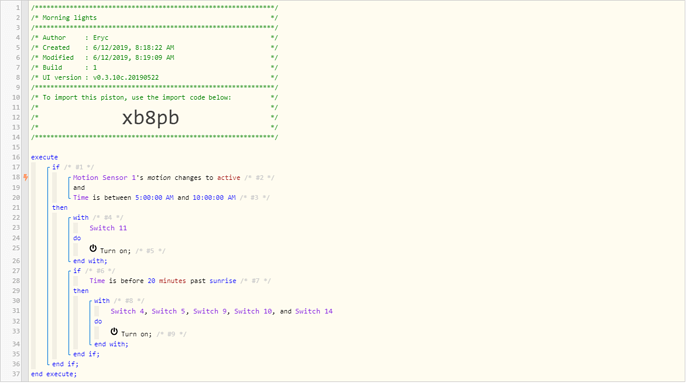Click the then keyword on line 21
This screenshot has height=384, width=690.
pos(60,208)
